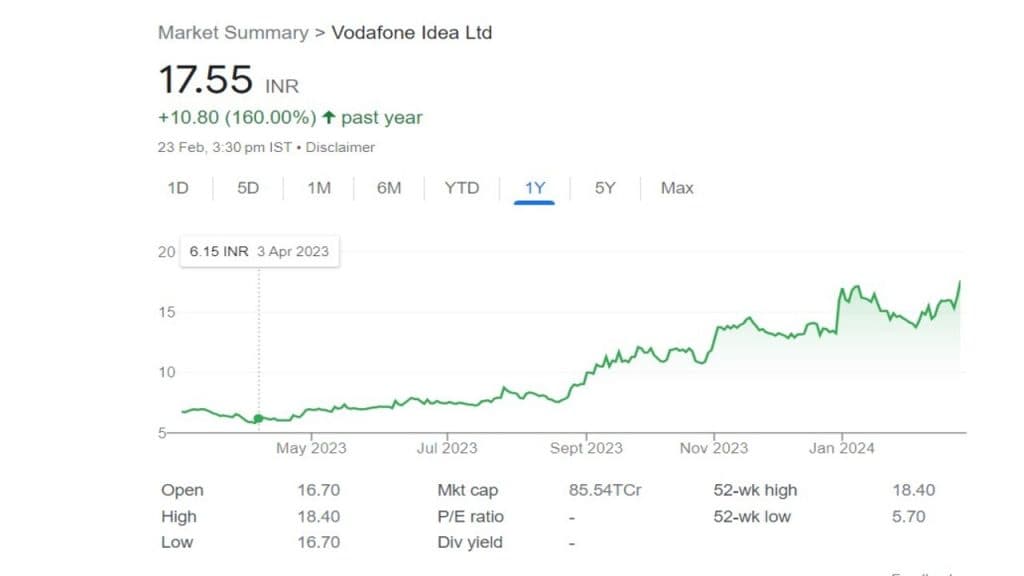Select the YTD tab
1024x576 pixels.
(x=461, y=188)
